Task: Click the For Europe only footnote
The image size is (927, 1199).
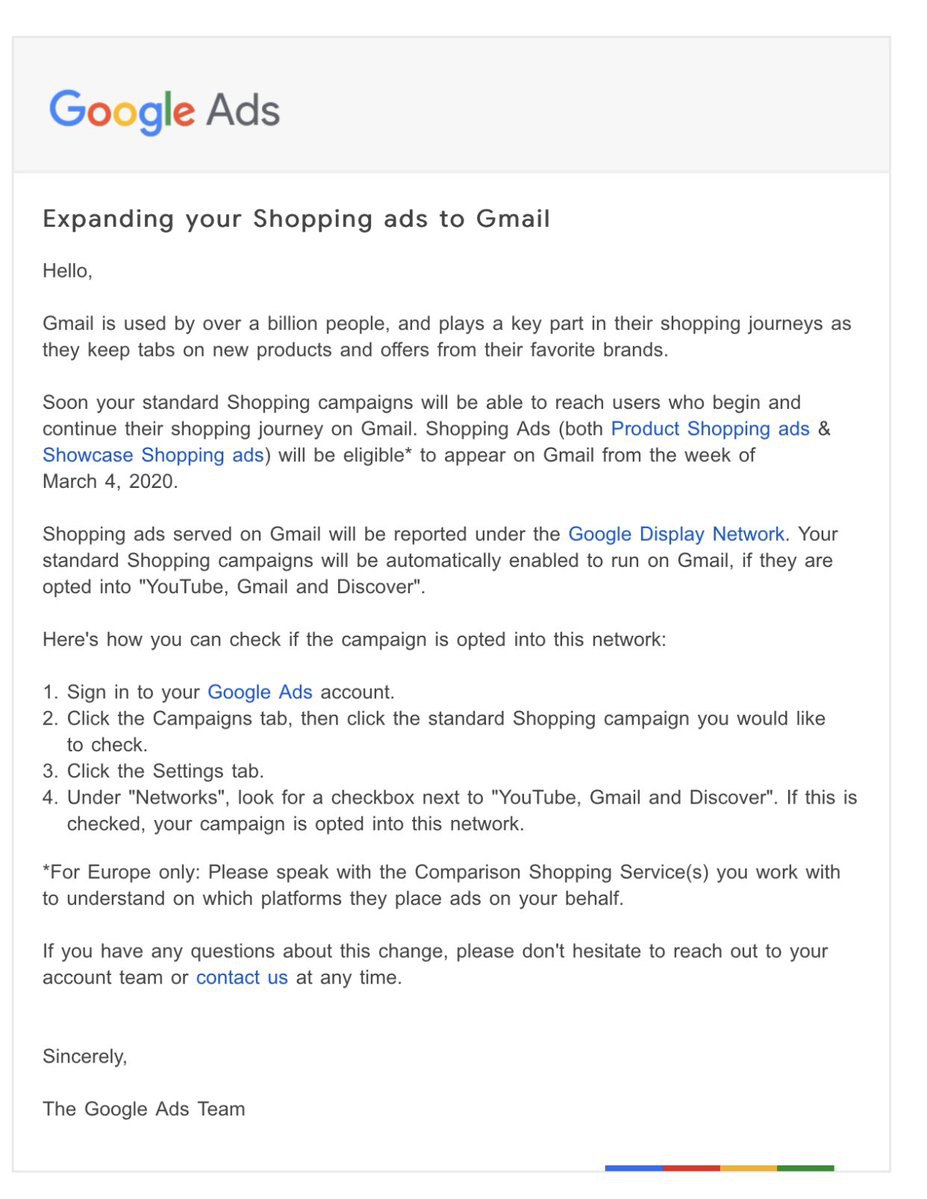Action: click(441, 885)
